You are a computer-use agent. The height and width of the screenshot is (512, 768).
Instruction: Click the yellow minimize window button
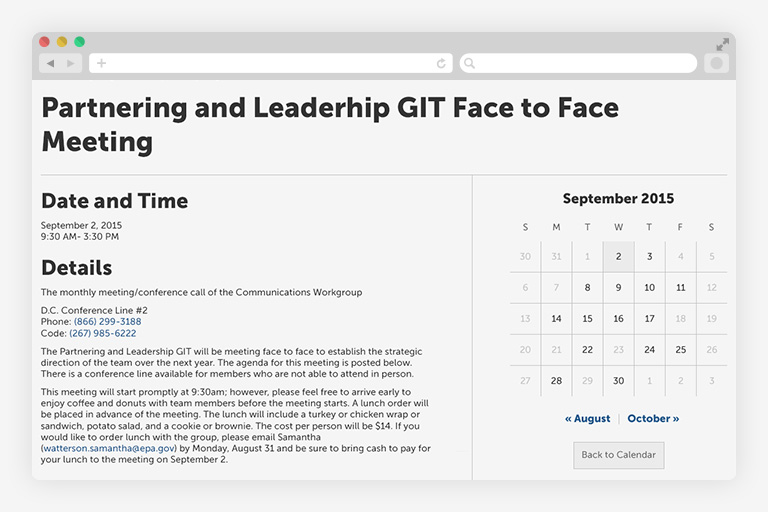[62, 42]
